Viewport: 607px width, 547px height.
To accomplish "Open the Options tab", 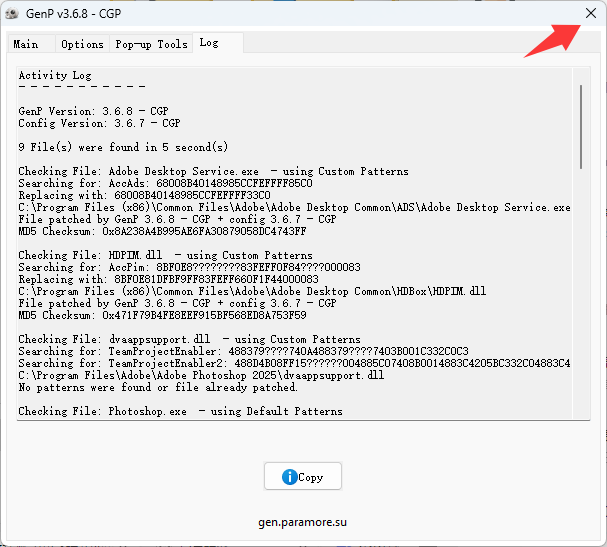I will pyautogui.click(x=82, y=44).
